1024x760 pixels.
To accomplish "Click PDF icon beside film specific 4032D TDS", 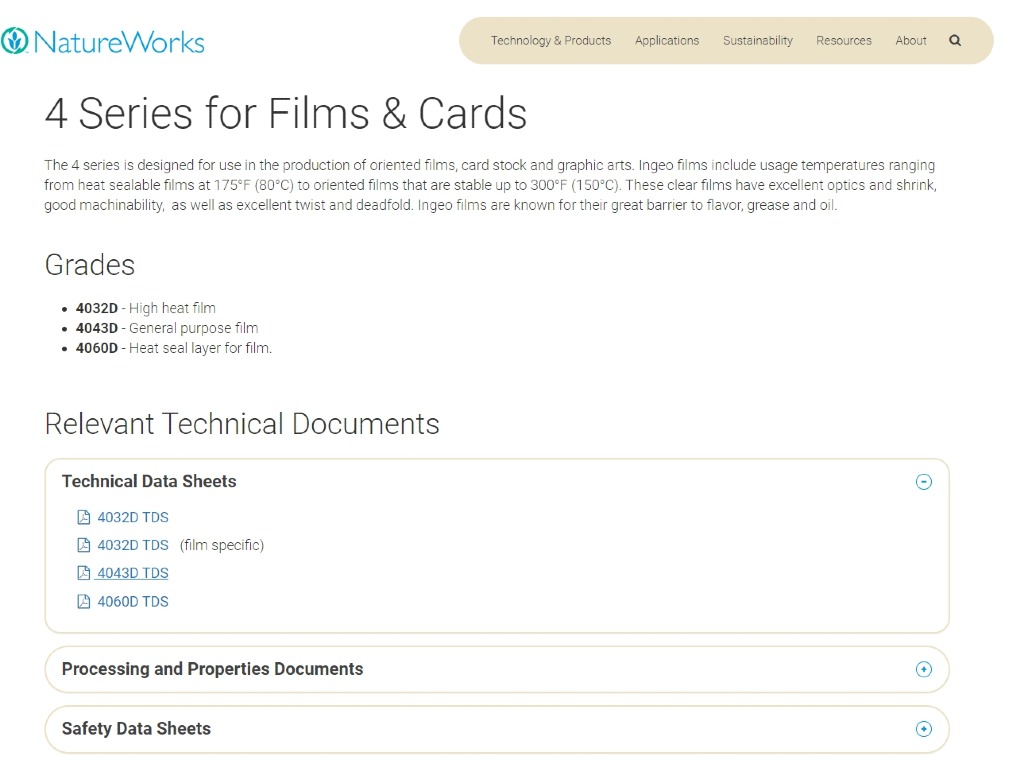I will tap(84, 545).
